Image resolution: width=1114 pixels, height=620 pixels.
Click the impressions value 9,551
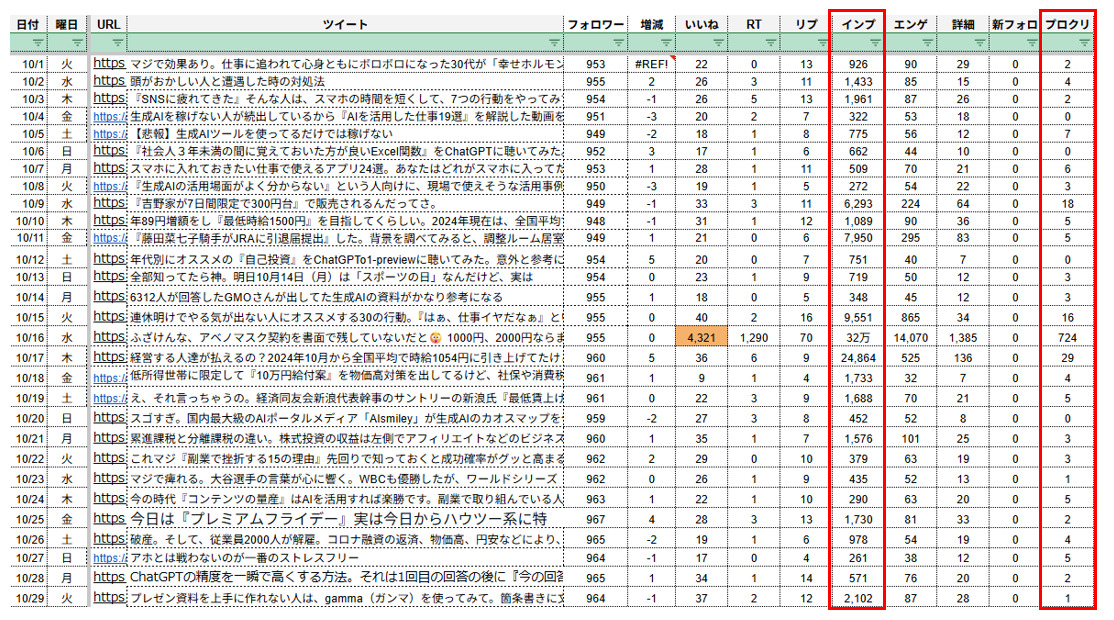coord(858,317)
